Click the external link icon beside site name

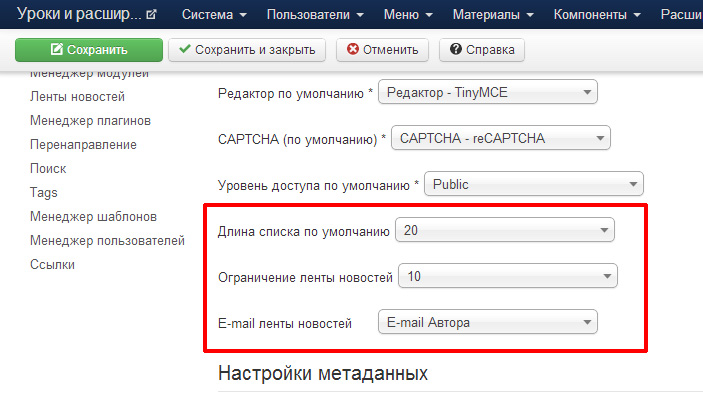(x=151, y=15)
